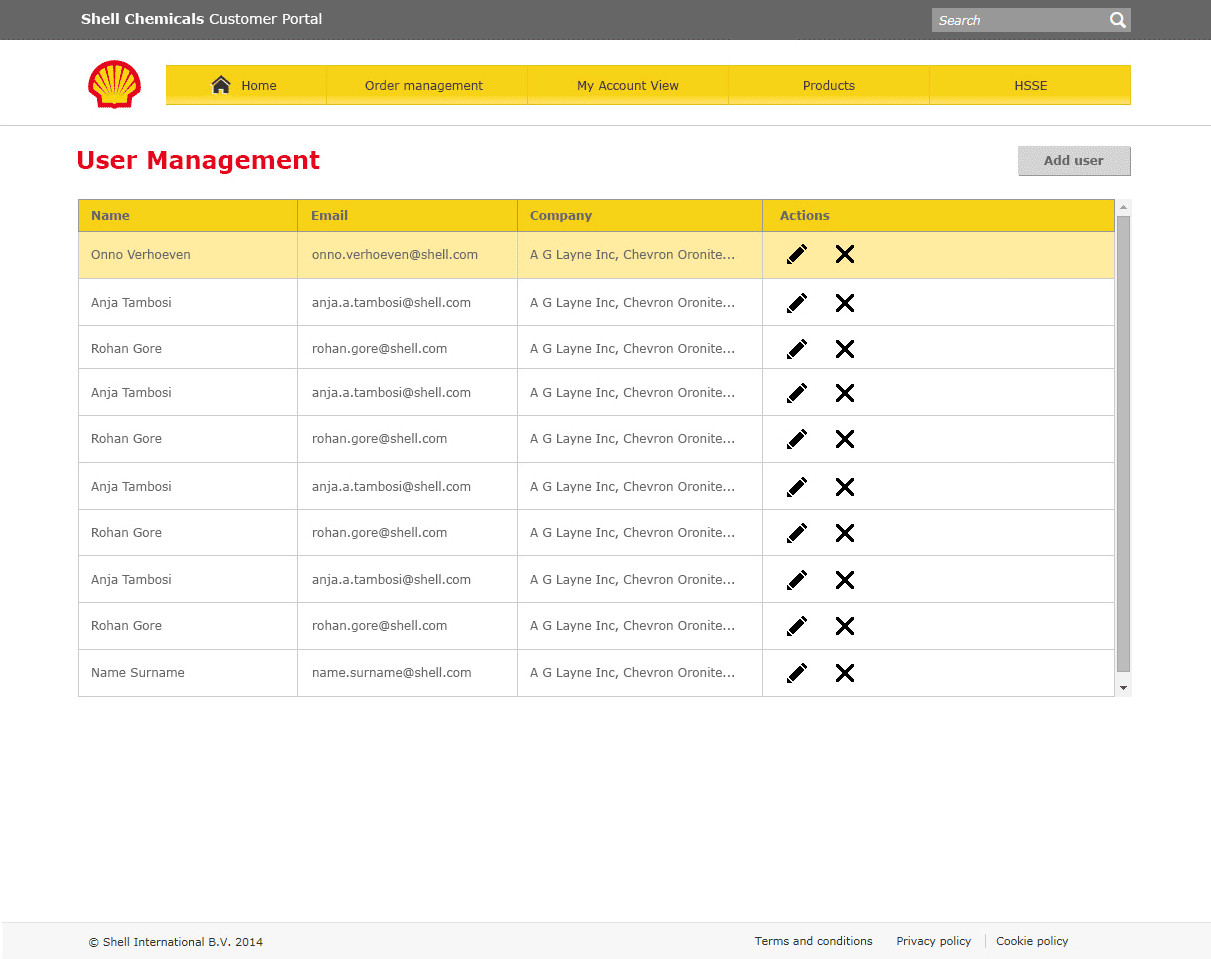This screenshot has width=1211, height=959.
Task: Go to the Home menu
Action: (x=246, y=85)
